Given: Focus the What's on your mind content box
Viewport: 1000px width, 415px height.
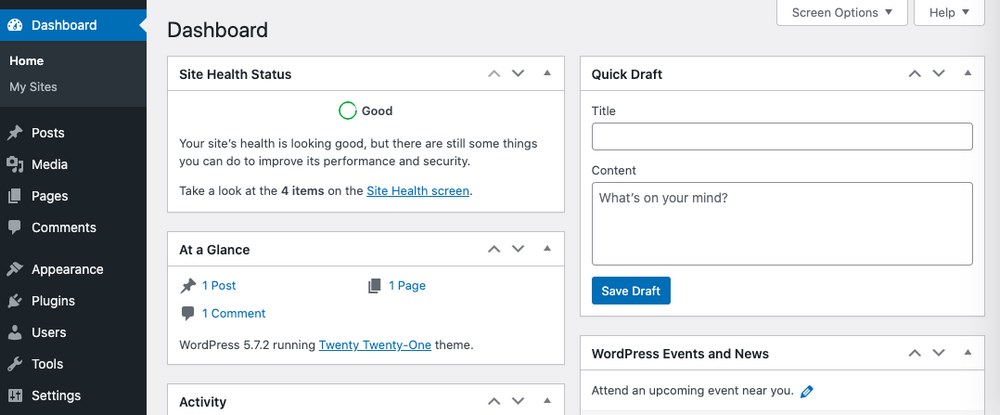Looking at the screenshot, I should pyautogui.click(x=782, y=224).
